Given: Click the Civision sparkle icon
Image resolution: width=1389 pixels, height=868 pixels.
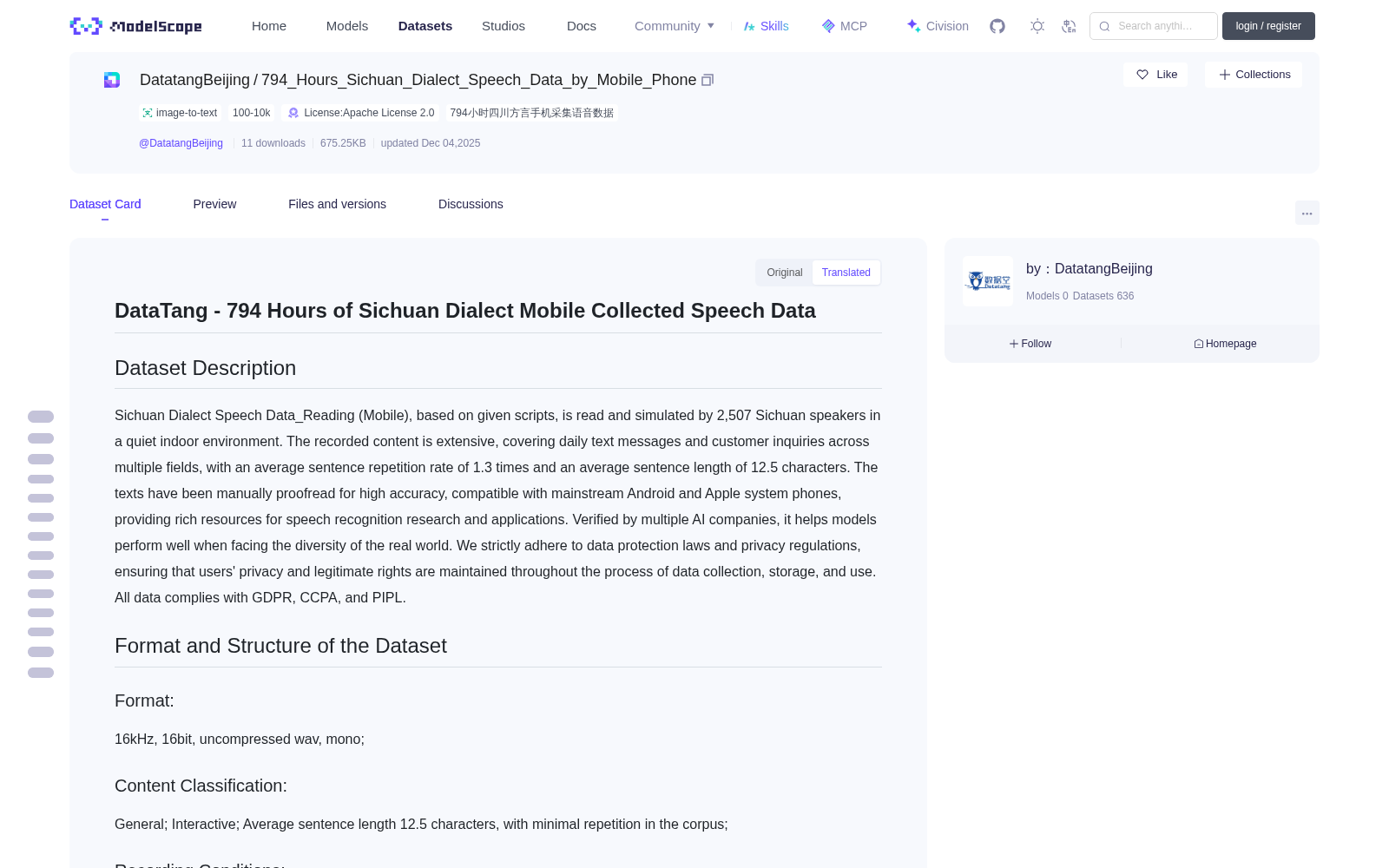Looking at the screenshot, I should click(913, 26).
